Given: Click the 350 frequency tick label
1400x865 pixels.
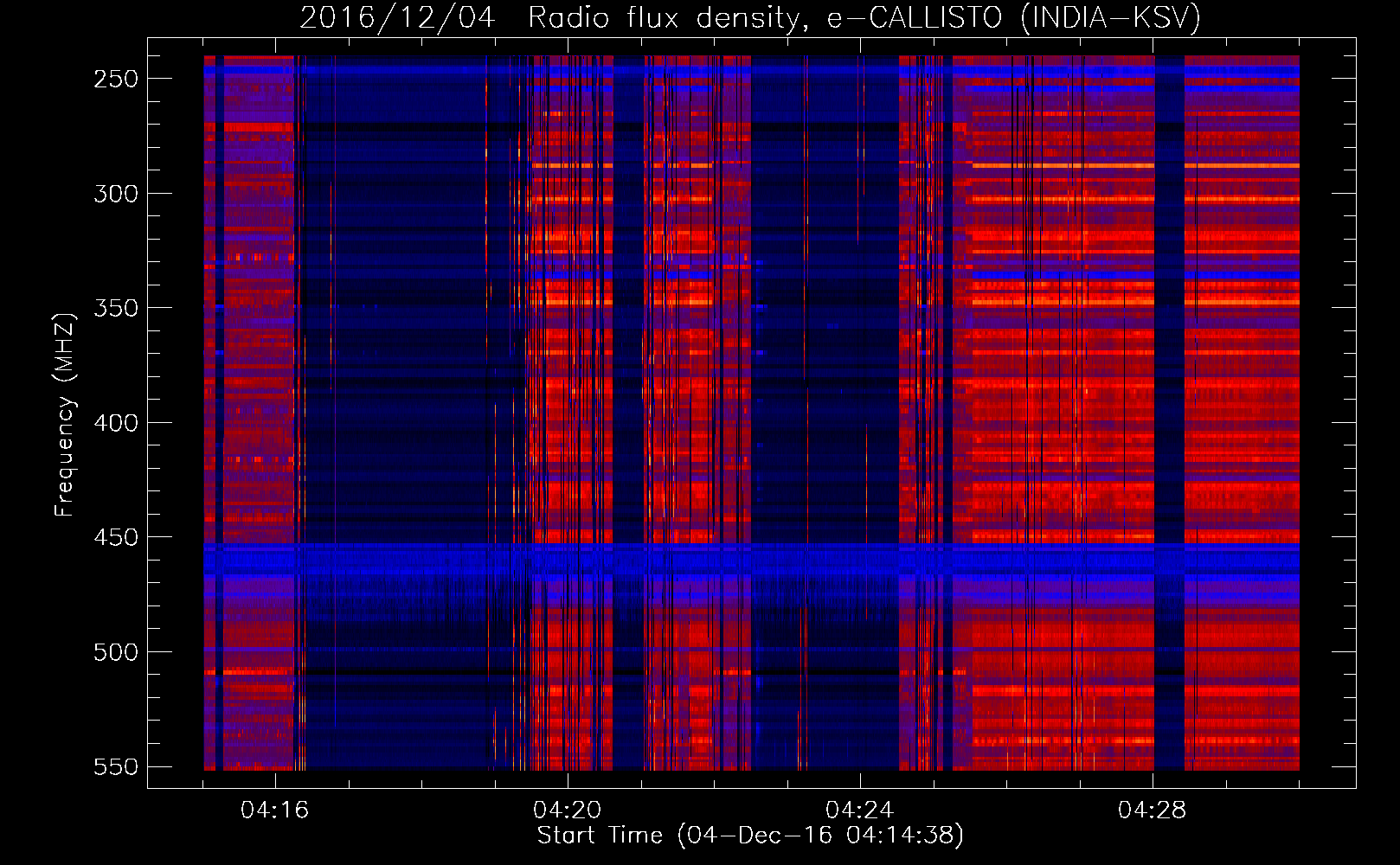Looking at the screenshot, I should (116, 308).
